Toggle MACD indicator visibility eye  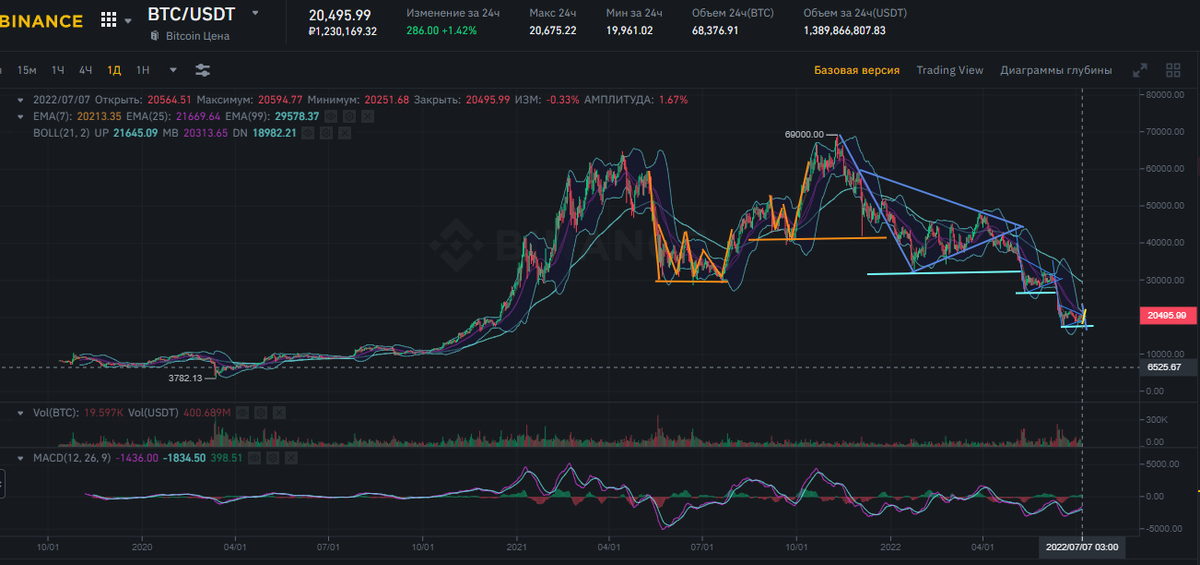coord(254,457)
